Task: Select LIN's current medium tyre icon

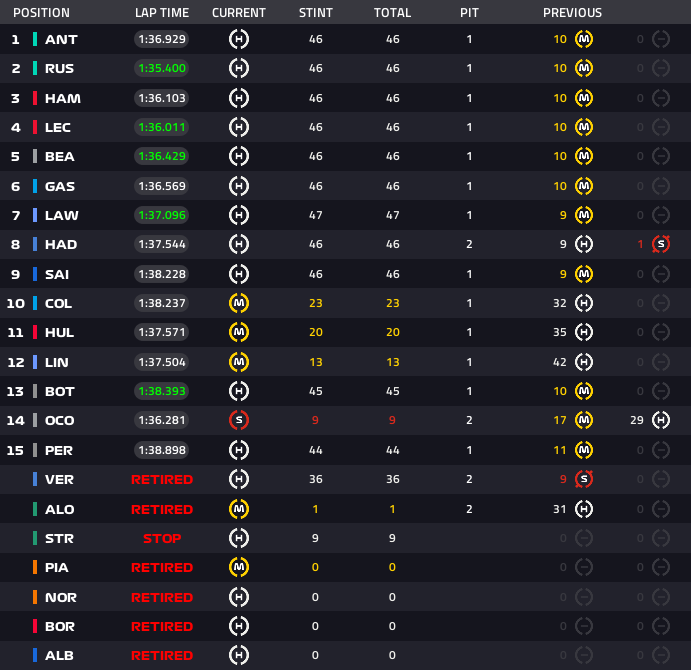Action: [x=239, y=361]
